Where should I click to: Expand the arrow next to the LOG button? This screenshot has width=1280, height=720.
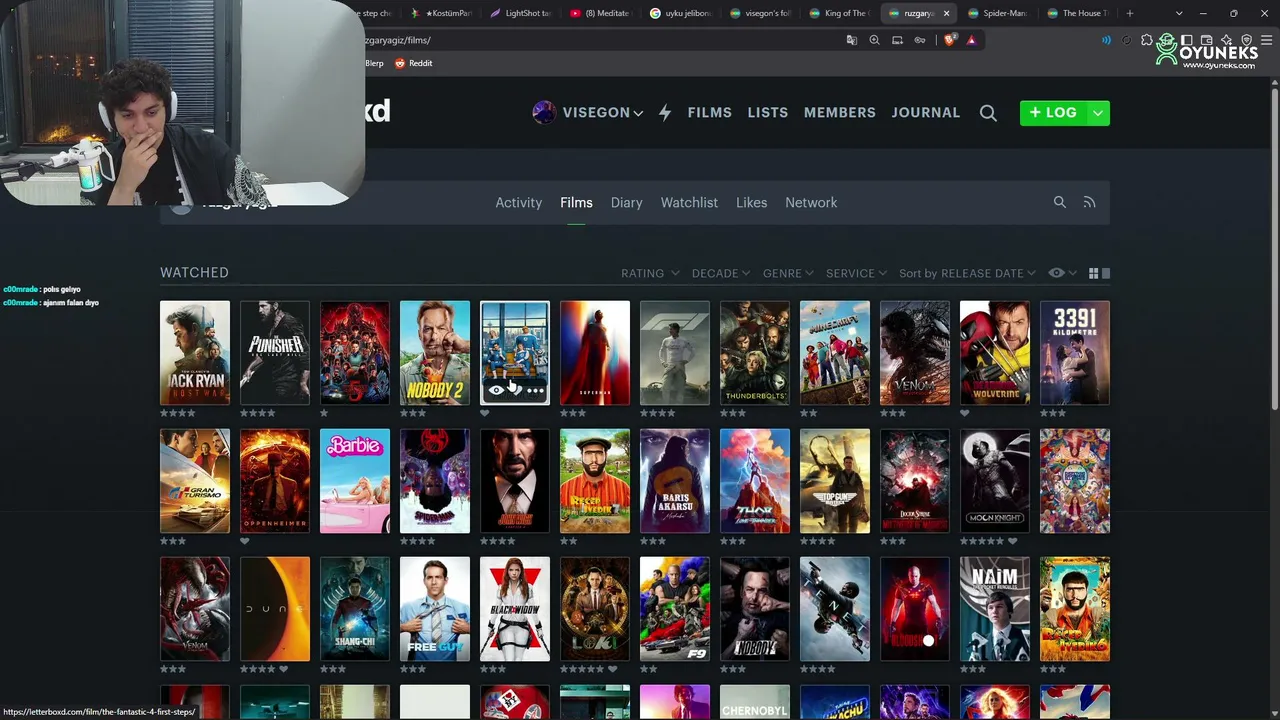click(1098, 113)
